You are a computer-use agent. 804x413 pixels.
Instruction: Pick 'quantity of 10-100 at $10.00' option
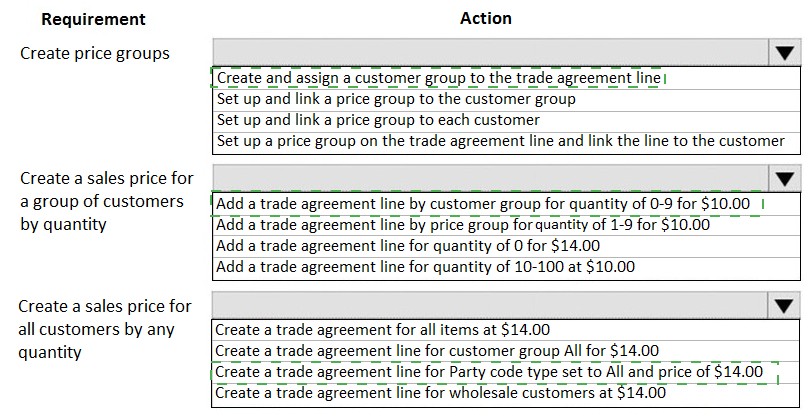coord(425,267)
